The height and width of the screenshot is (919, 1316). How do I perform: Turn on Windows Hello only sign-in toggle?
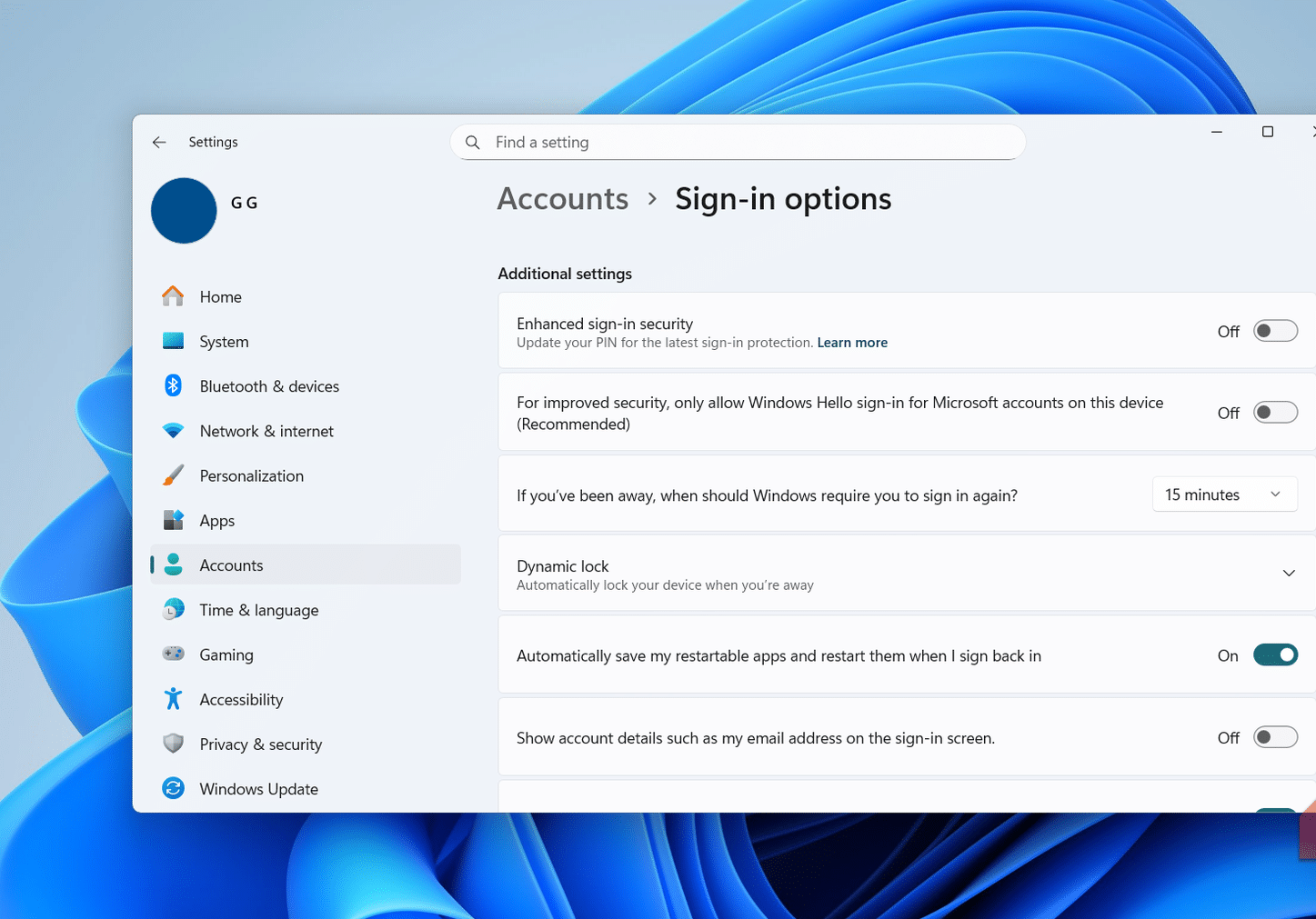pos(1275,413)
